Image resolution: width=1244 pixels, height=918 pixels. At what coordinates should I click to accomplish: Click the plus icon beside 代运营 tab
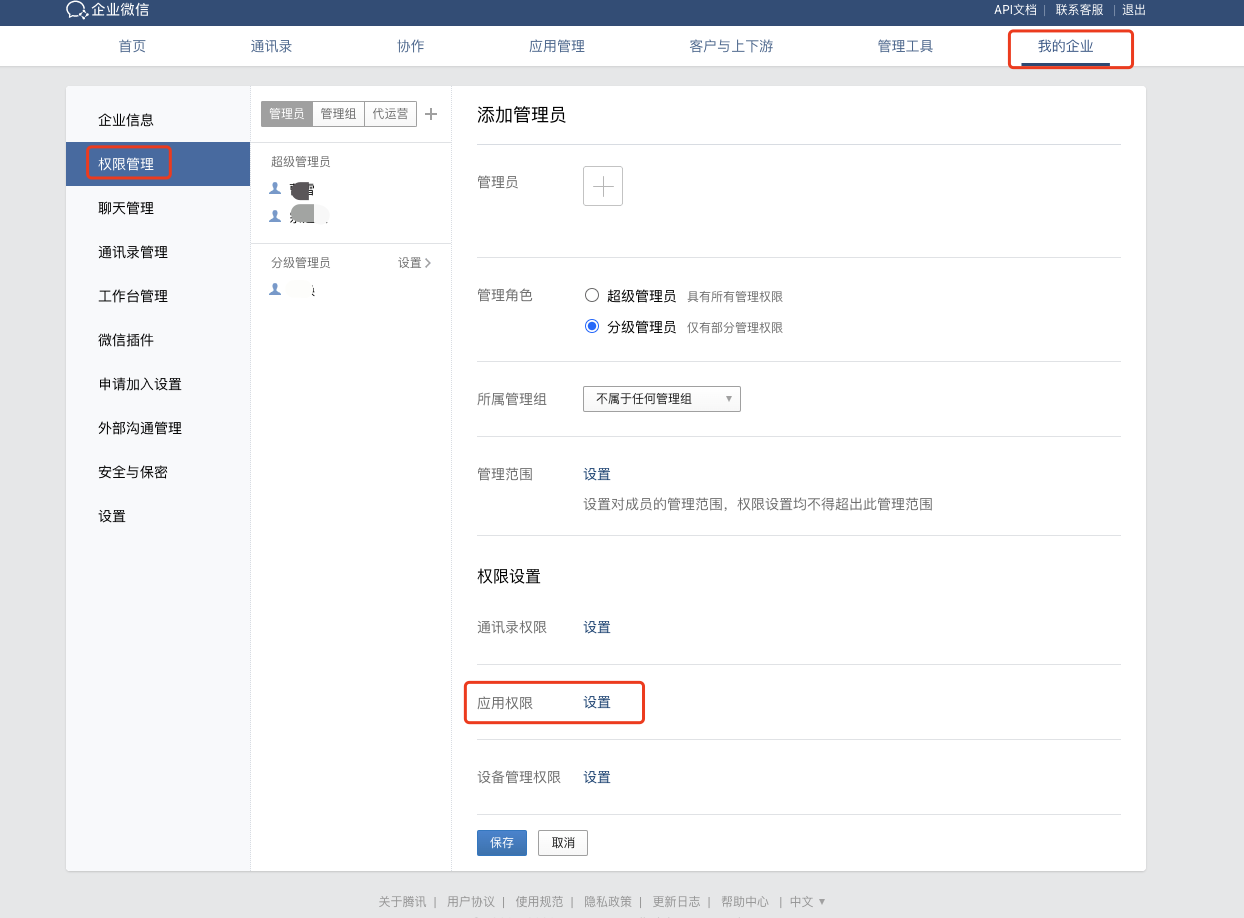(x=431, y=114)
